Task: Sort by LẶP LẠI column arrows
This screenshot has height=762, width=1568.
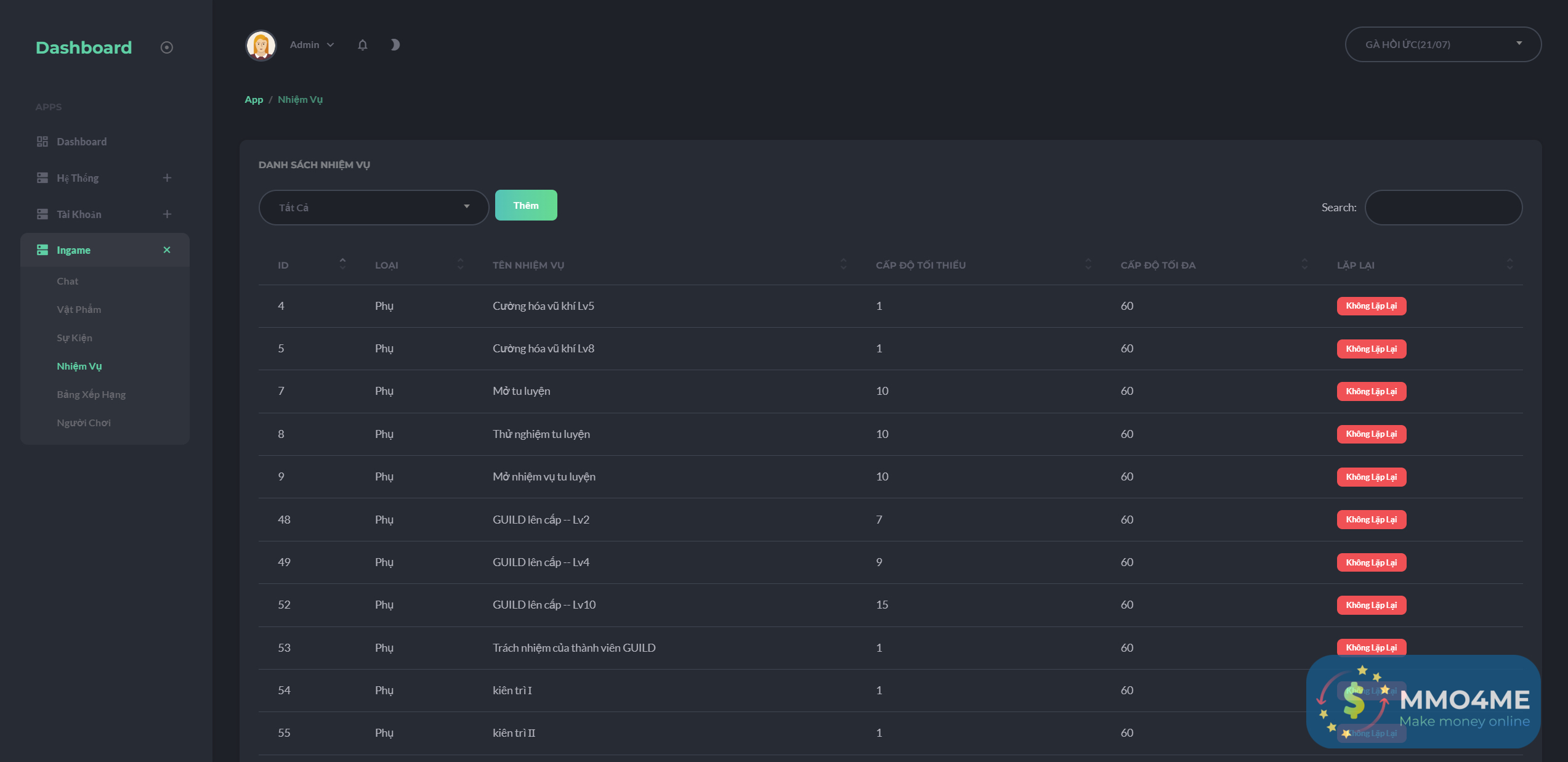Action: click(1510, 264)
